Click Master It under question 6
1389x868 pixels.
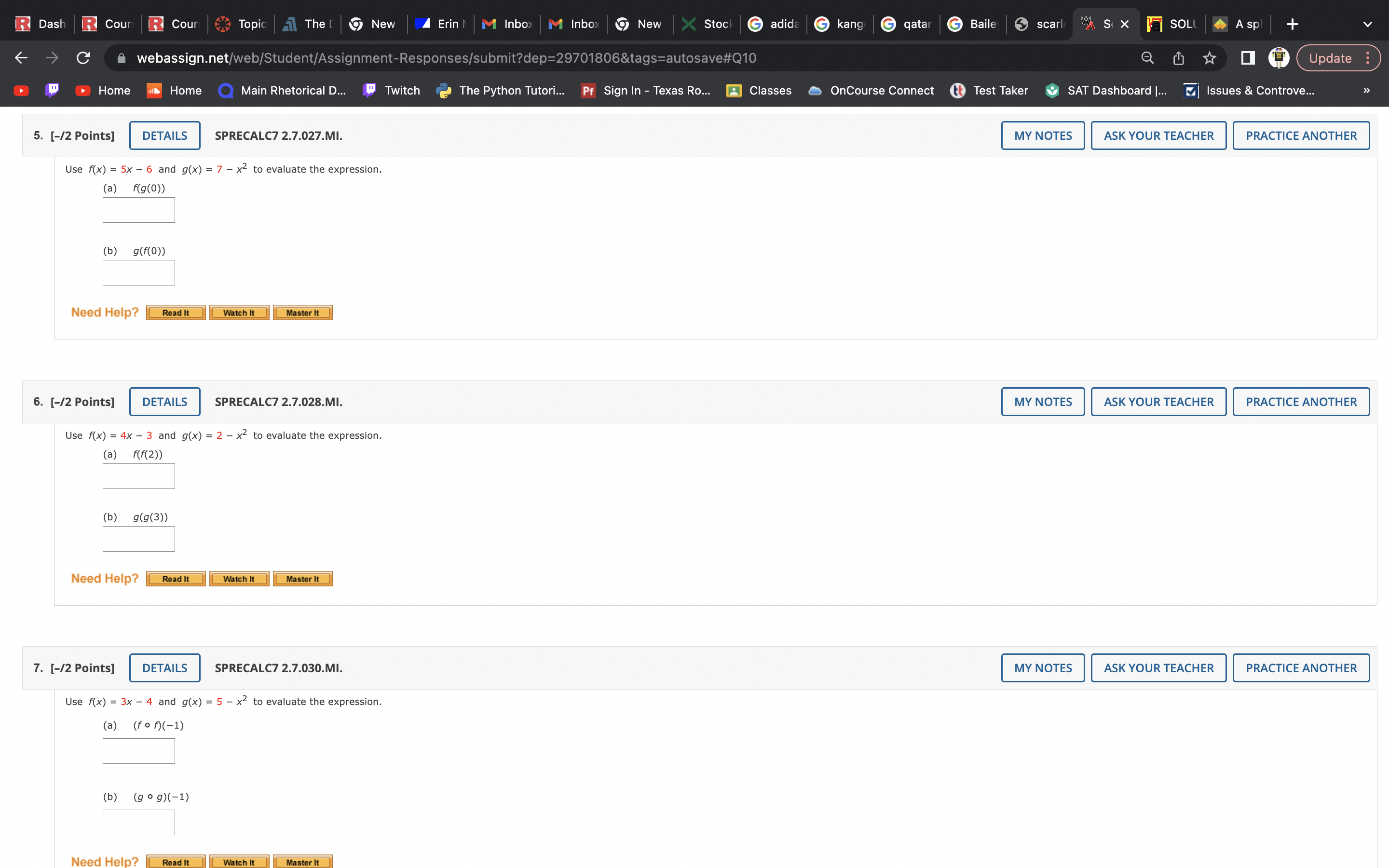(302, 579)
